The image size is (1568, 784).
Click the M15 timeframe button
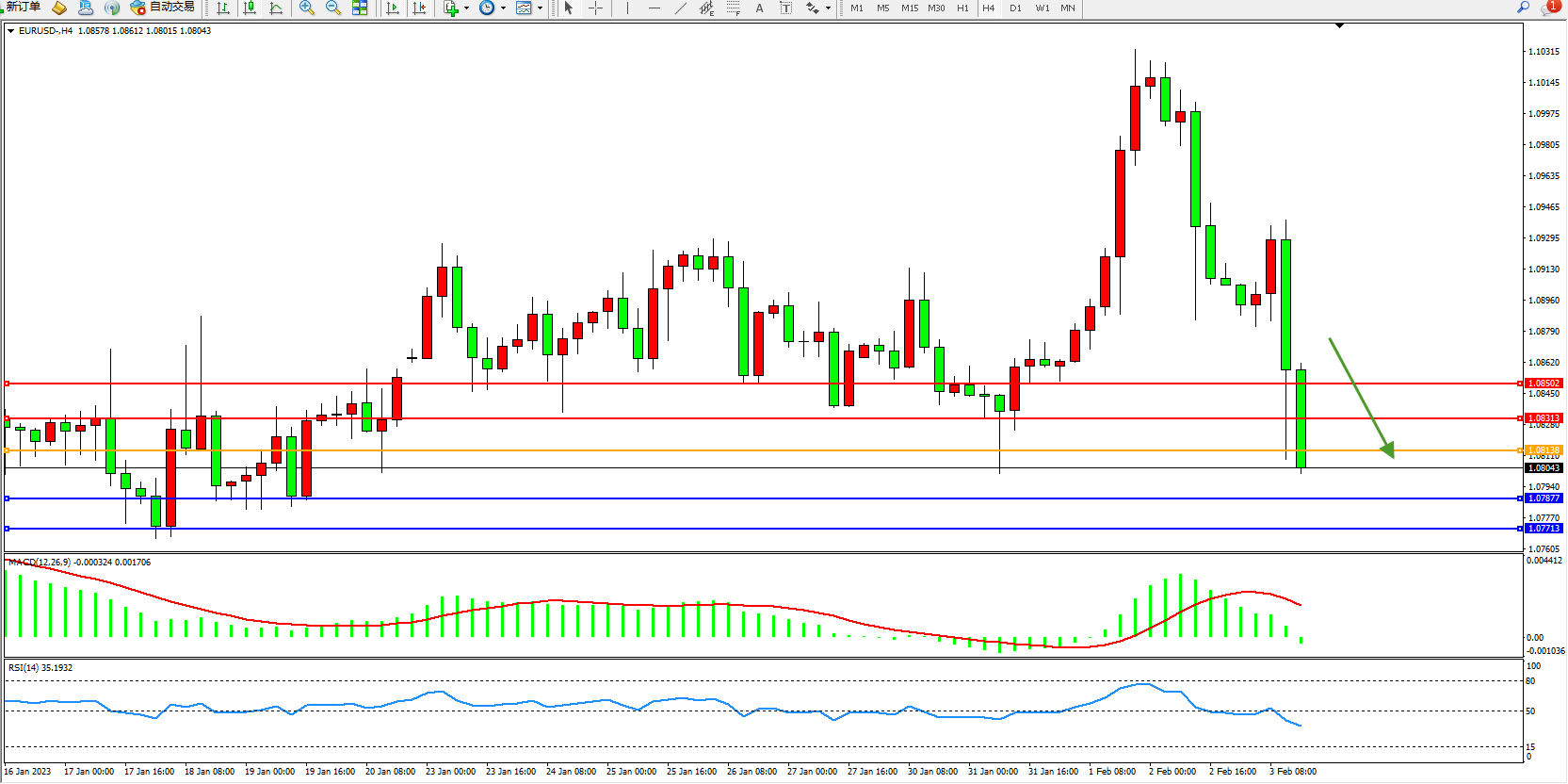click(x=909, y=8)
